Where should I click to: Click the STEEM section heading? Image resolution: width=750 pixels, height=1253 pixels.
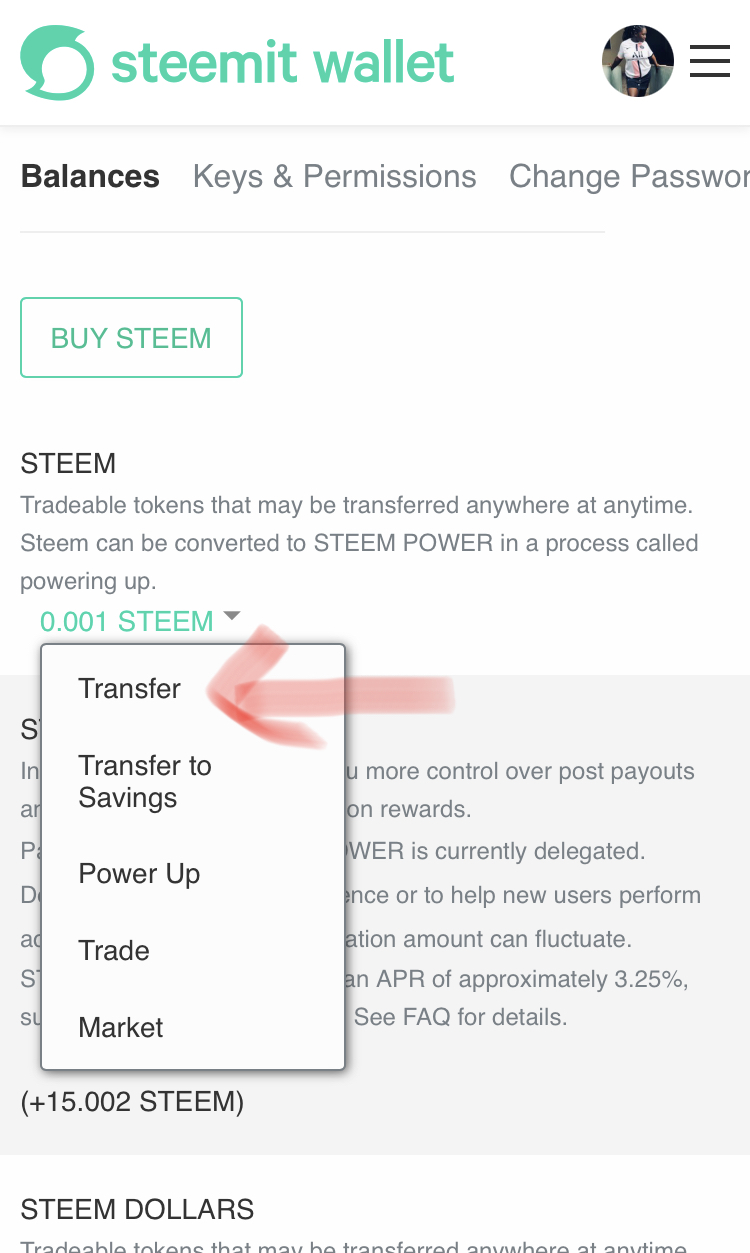(x=68, y=464)
